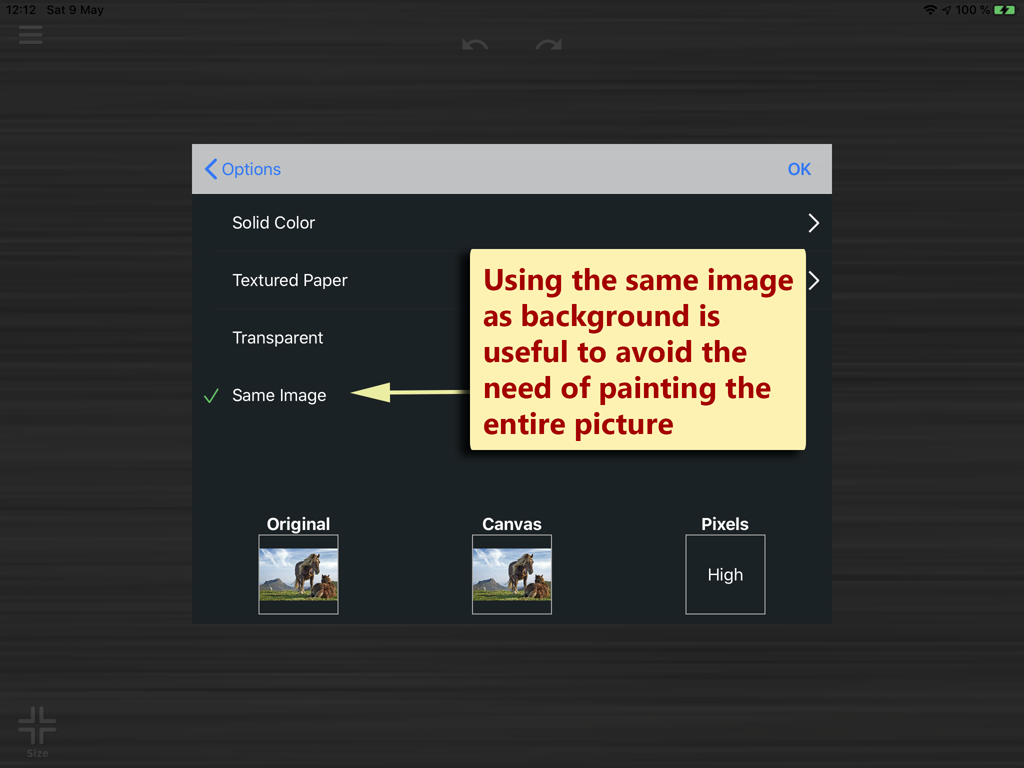Tap the undo arrow icon
This screenshot has width=1024, height=768.
(475, 46)
